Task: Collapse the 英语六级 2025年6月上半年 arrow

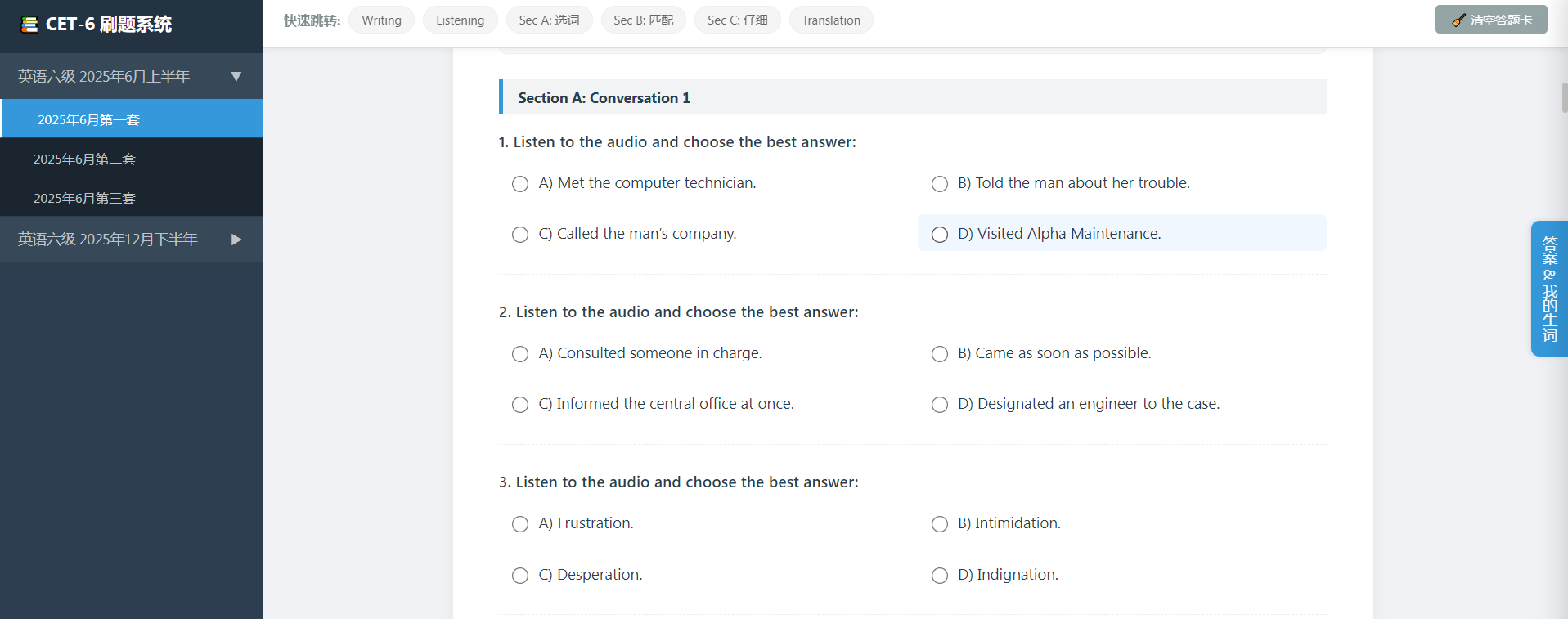Action: 236,77
